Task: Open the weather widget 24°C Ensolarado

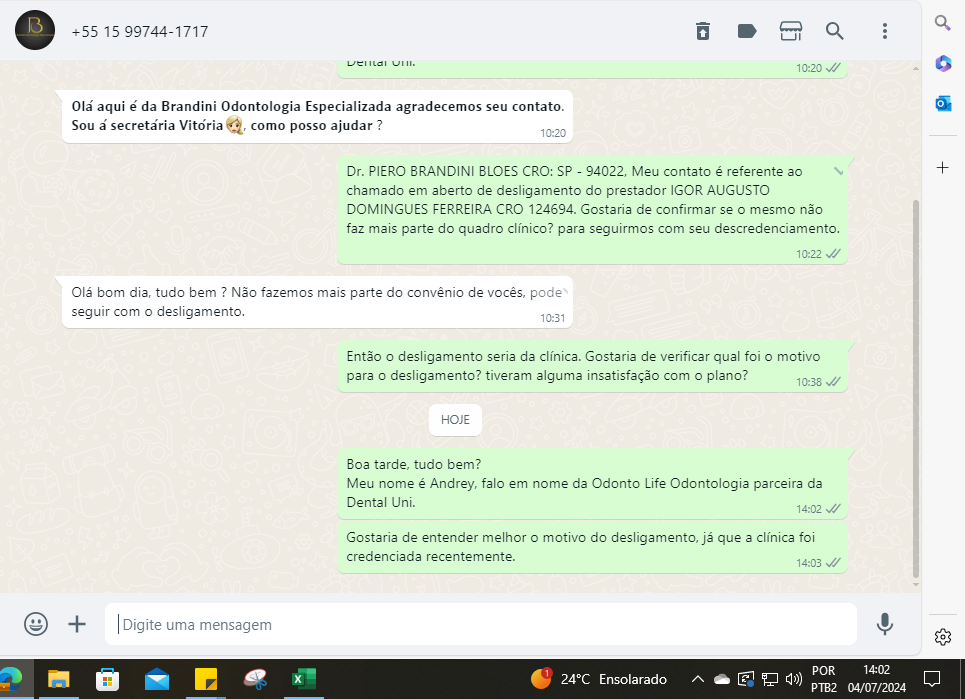Action: 598,679
